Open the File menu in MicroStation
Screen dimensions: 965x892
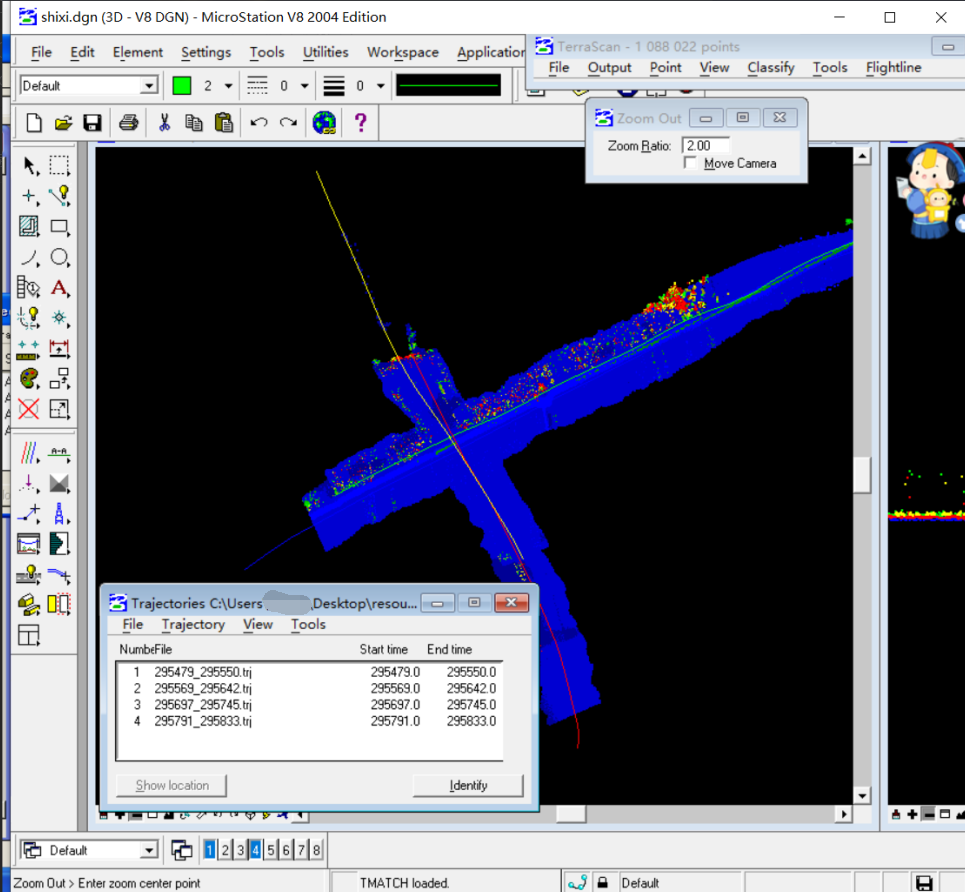[41, 52]
